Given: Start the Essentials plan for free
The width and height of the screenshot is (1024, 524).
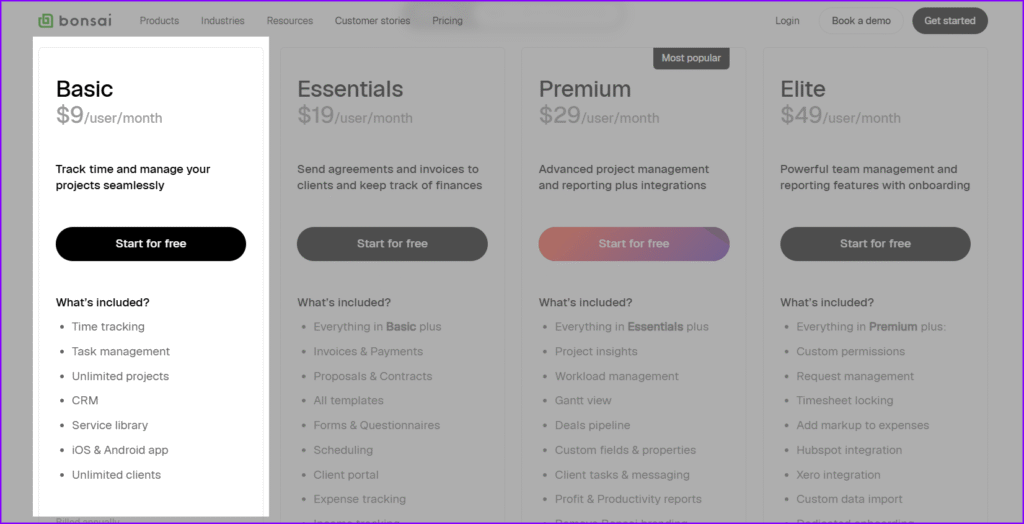Looking at the screenshot, I should click(392, 244).
